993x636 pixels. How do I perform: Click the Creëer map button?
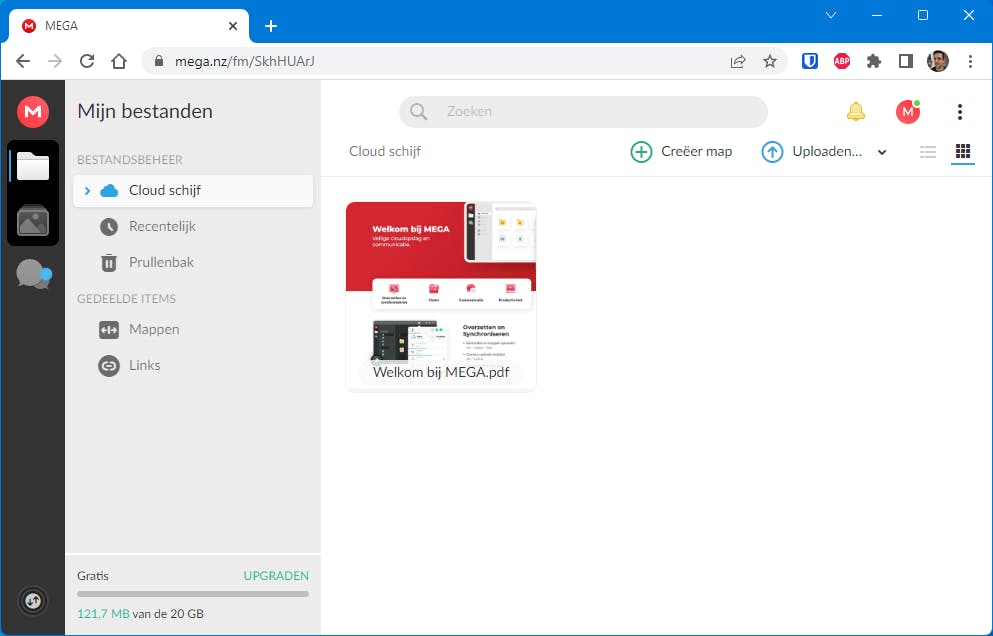coord(681,151)
